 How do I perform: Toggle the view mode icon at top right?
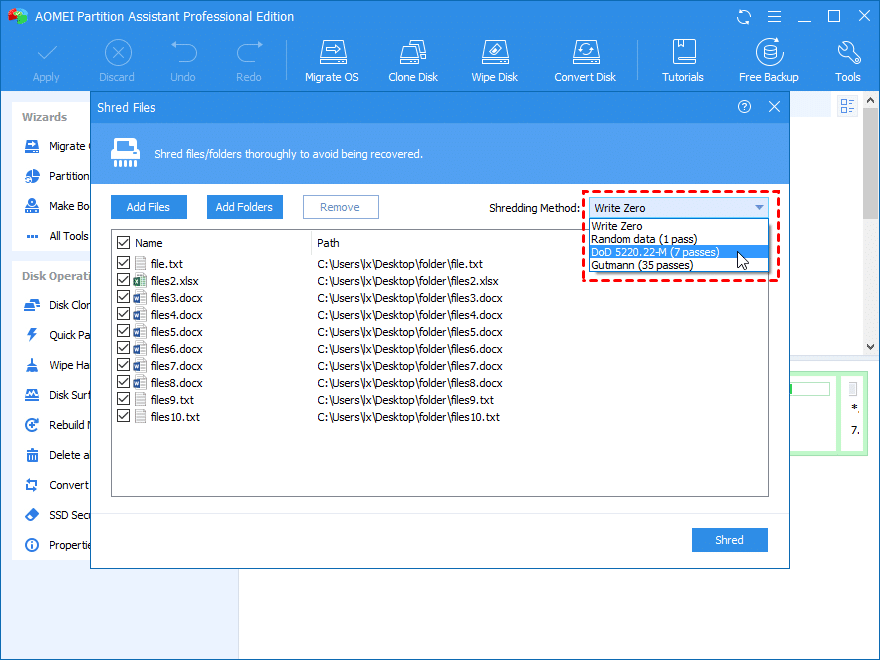847,106
